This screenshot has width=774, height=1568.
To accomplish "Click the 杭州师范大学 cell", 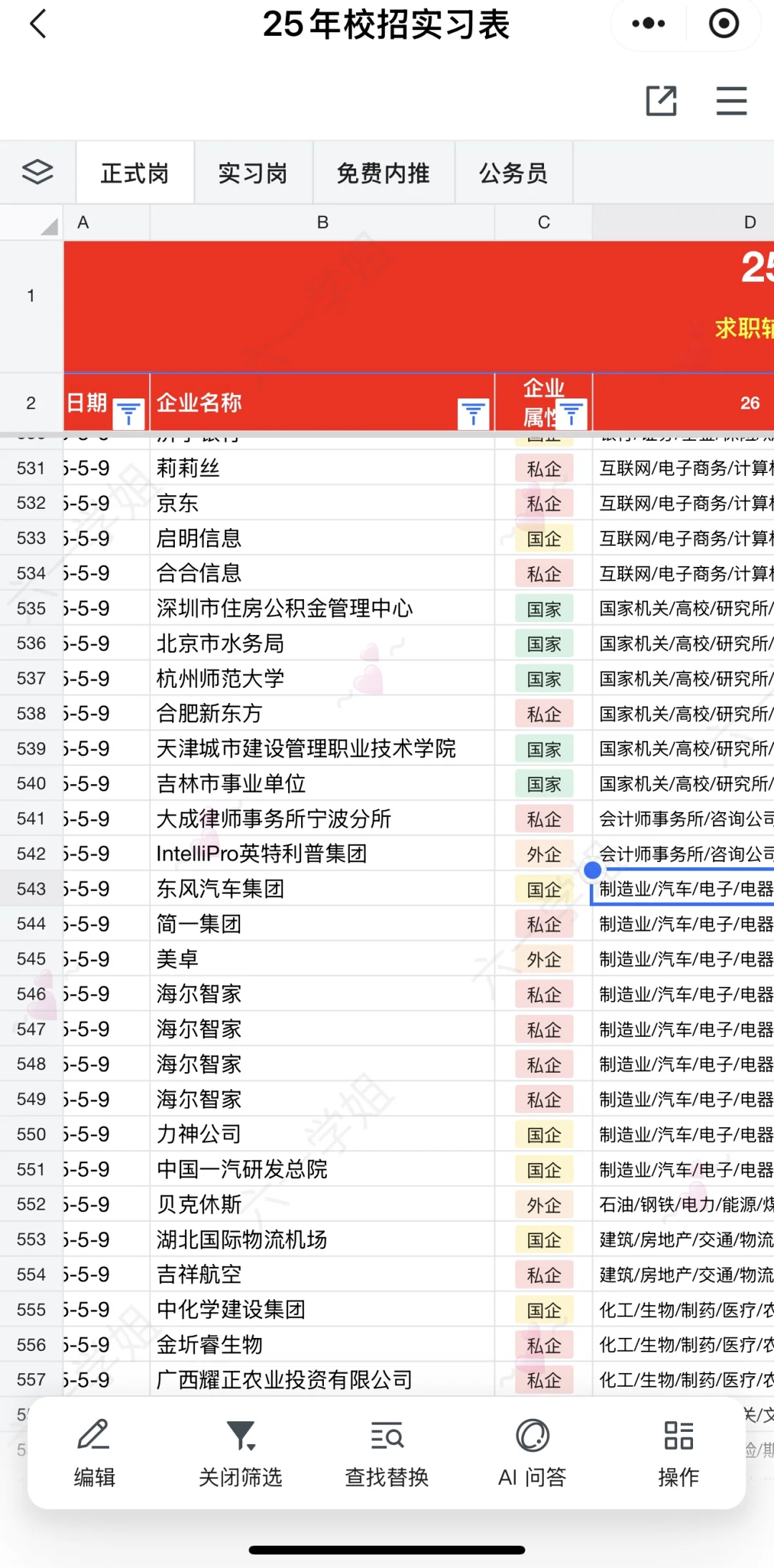I will coord(322,679).
